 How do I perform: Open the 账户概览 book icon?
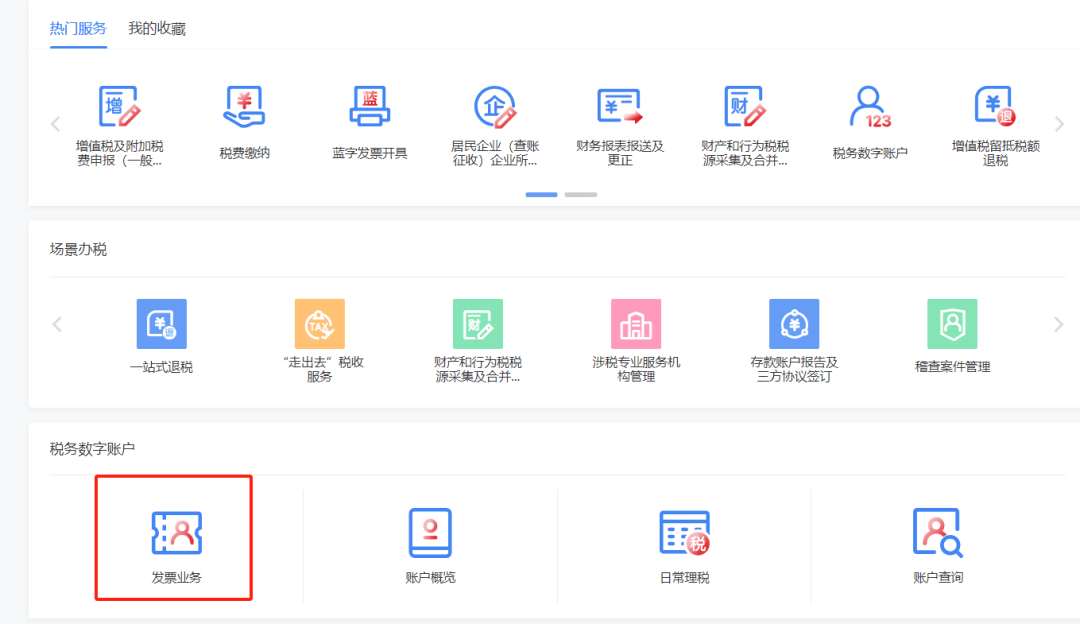click(429, 530)
